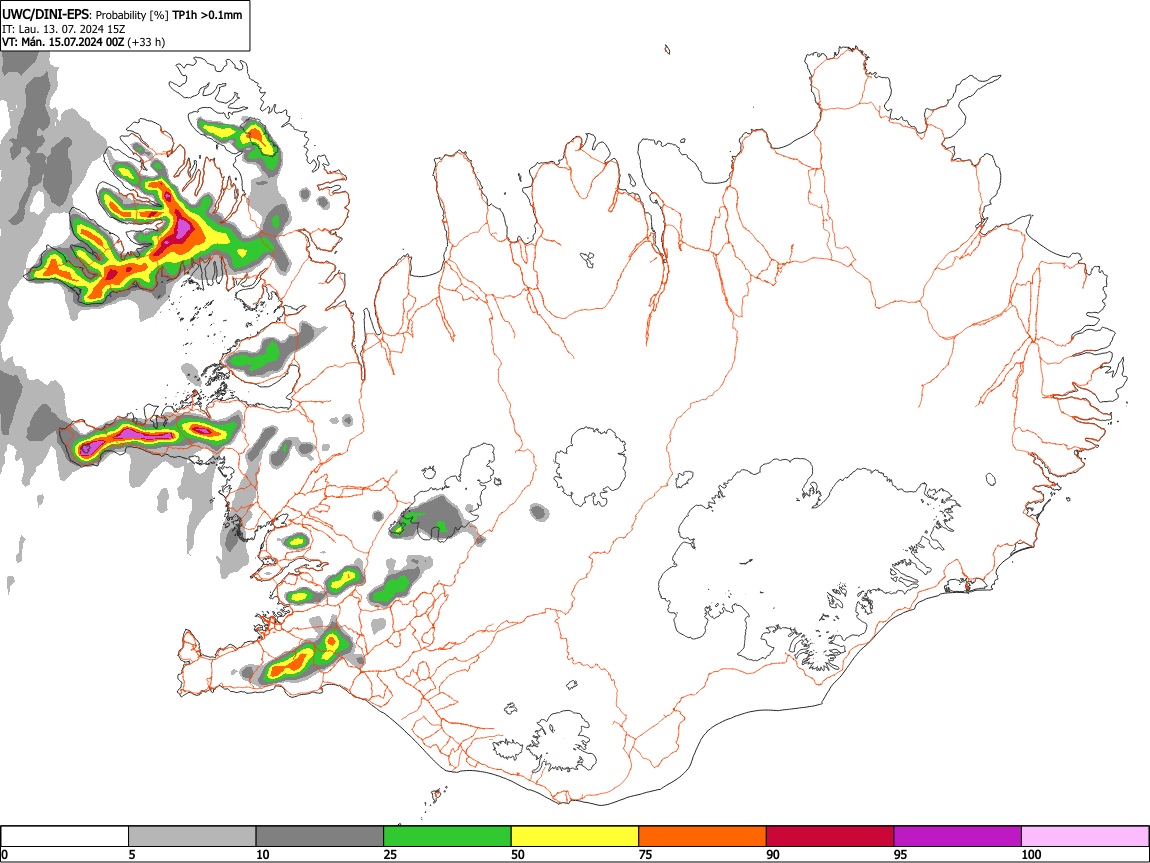Click the legend value label '90'
Viewport: 1150px width, 863px height.
point(773,854)
